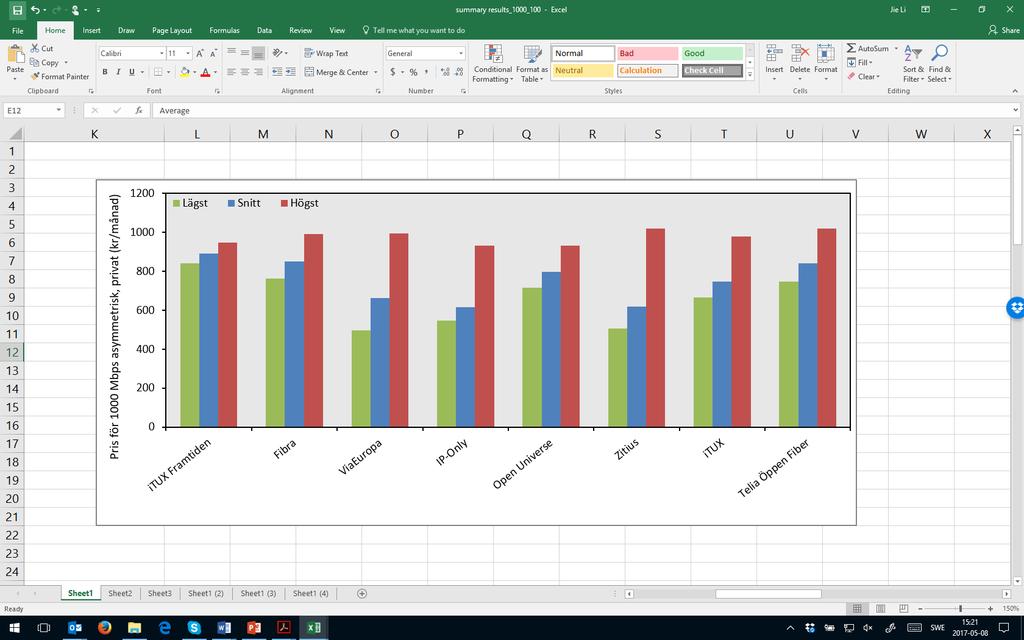Select column header P
The width and height of the screenshot is (1024, 640).
click(460, 134)
